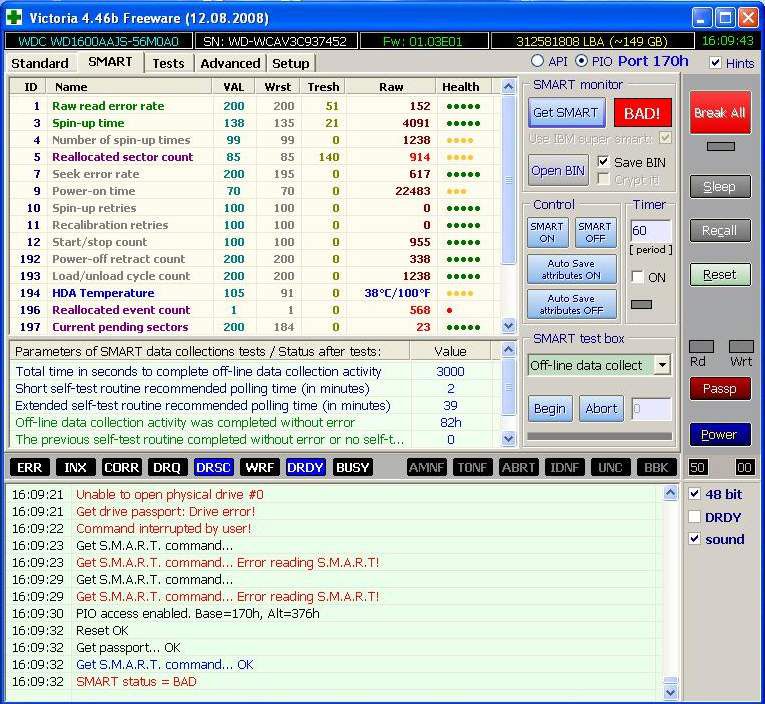Click log panel scroll down arrow
This screenshot has height=704, width=765.
(670, 692)
